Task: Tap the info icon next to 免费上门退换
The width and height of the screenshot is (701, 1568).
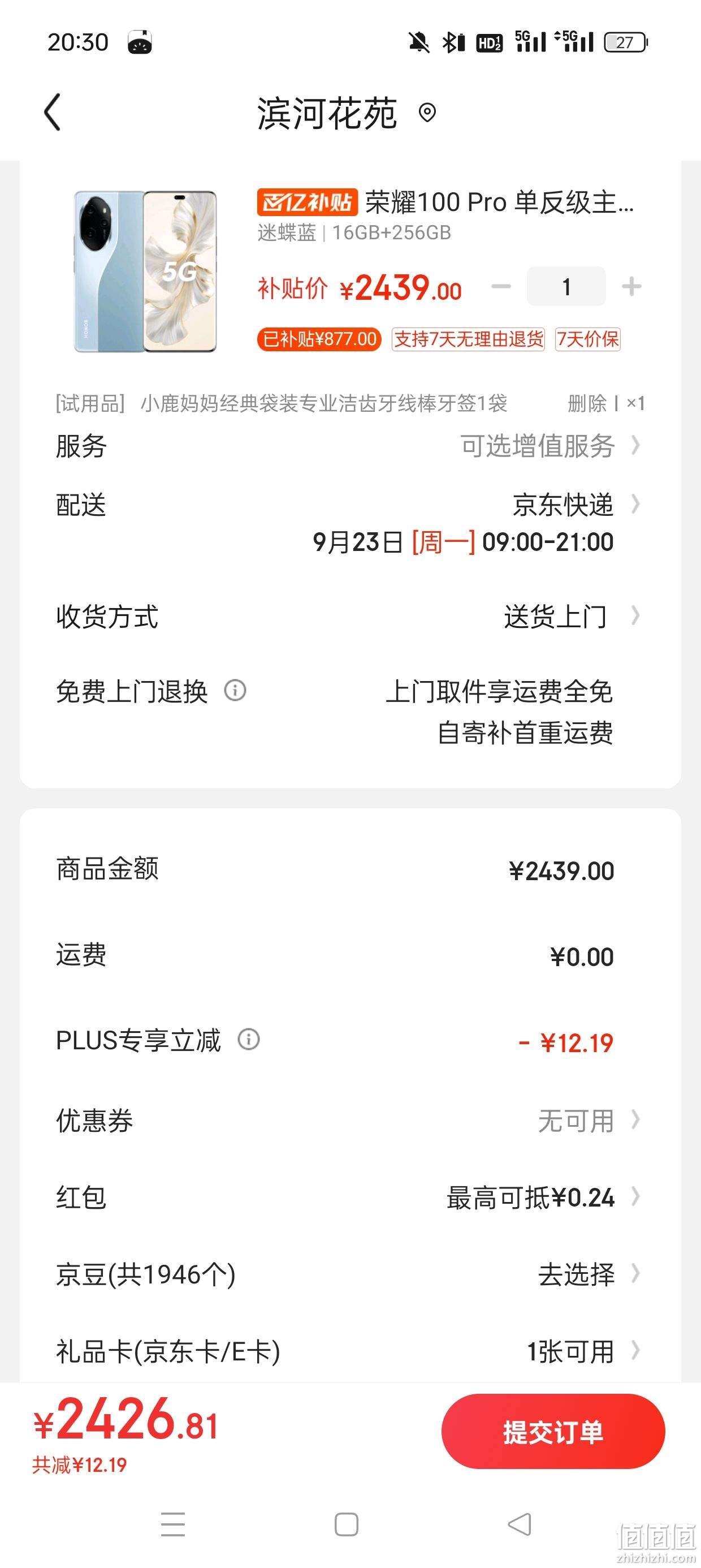Action: [x=235, y=690]
